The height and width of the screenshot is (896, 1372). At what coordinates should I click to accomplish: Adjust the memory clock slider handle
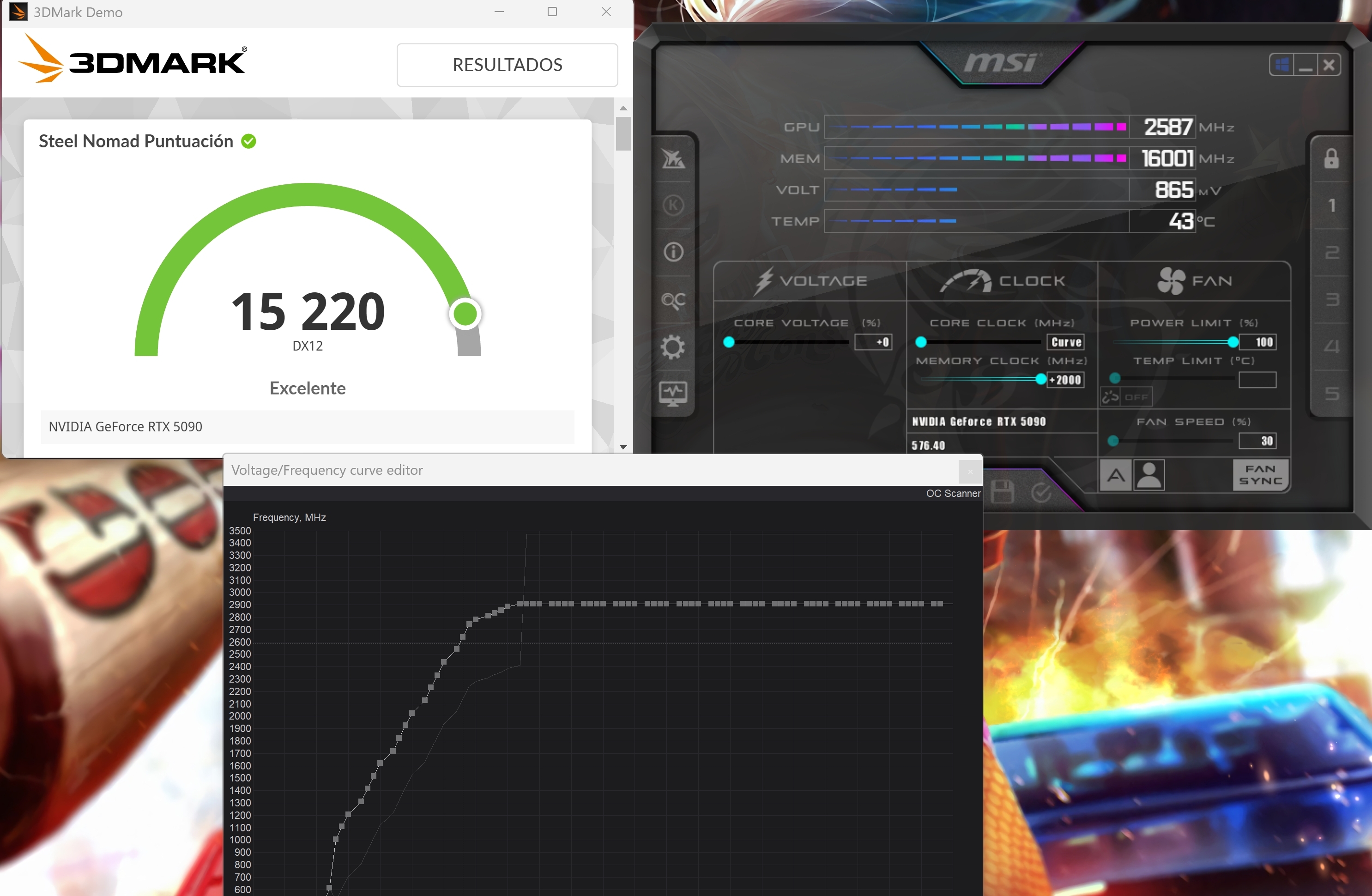coord(1040,379)
